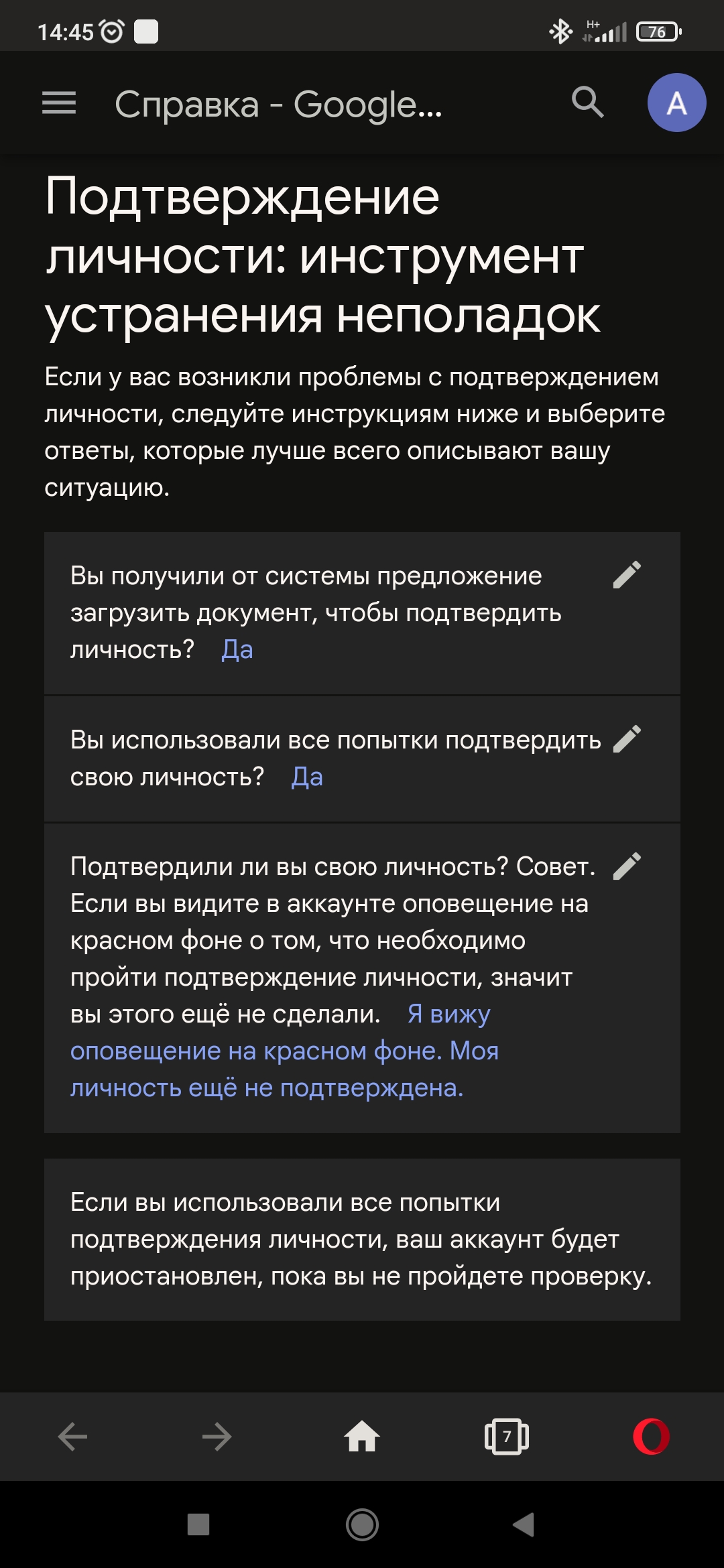
Task: Tap the search magnifier icon
Action: (587, 103)
